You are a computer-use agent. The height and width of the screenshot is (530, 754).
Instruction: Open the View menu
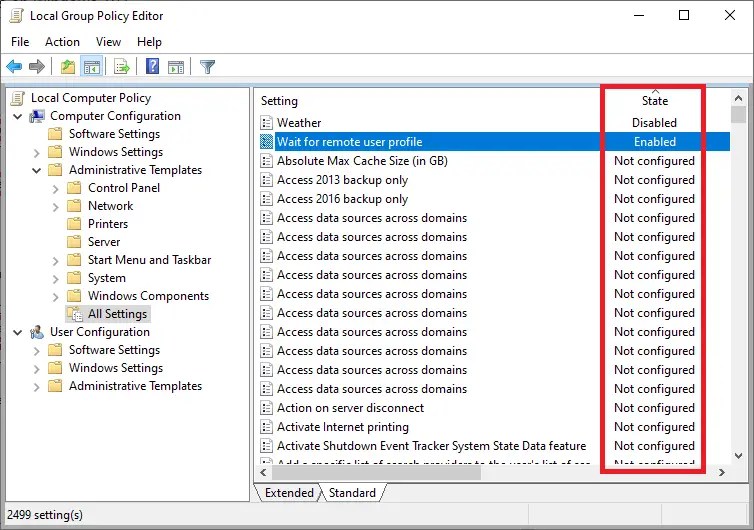[108, 42]
